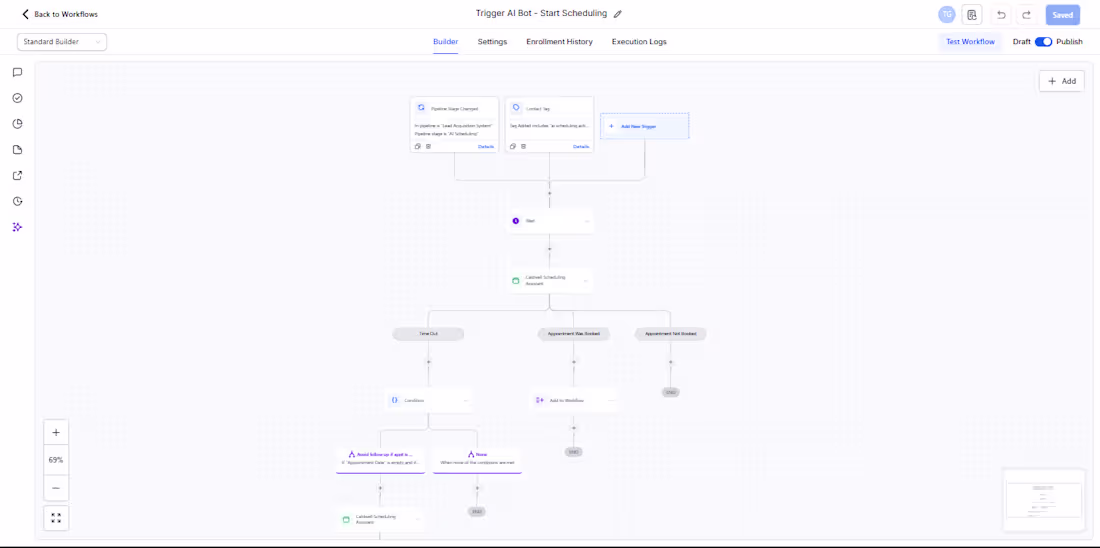Click the 69% zoom level indicator
The image size is (1100, 548).
tap(56, 460)
